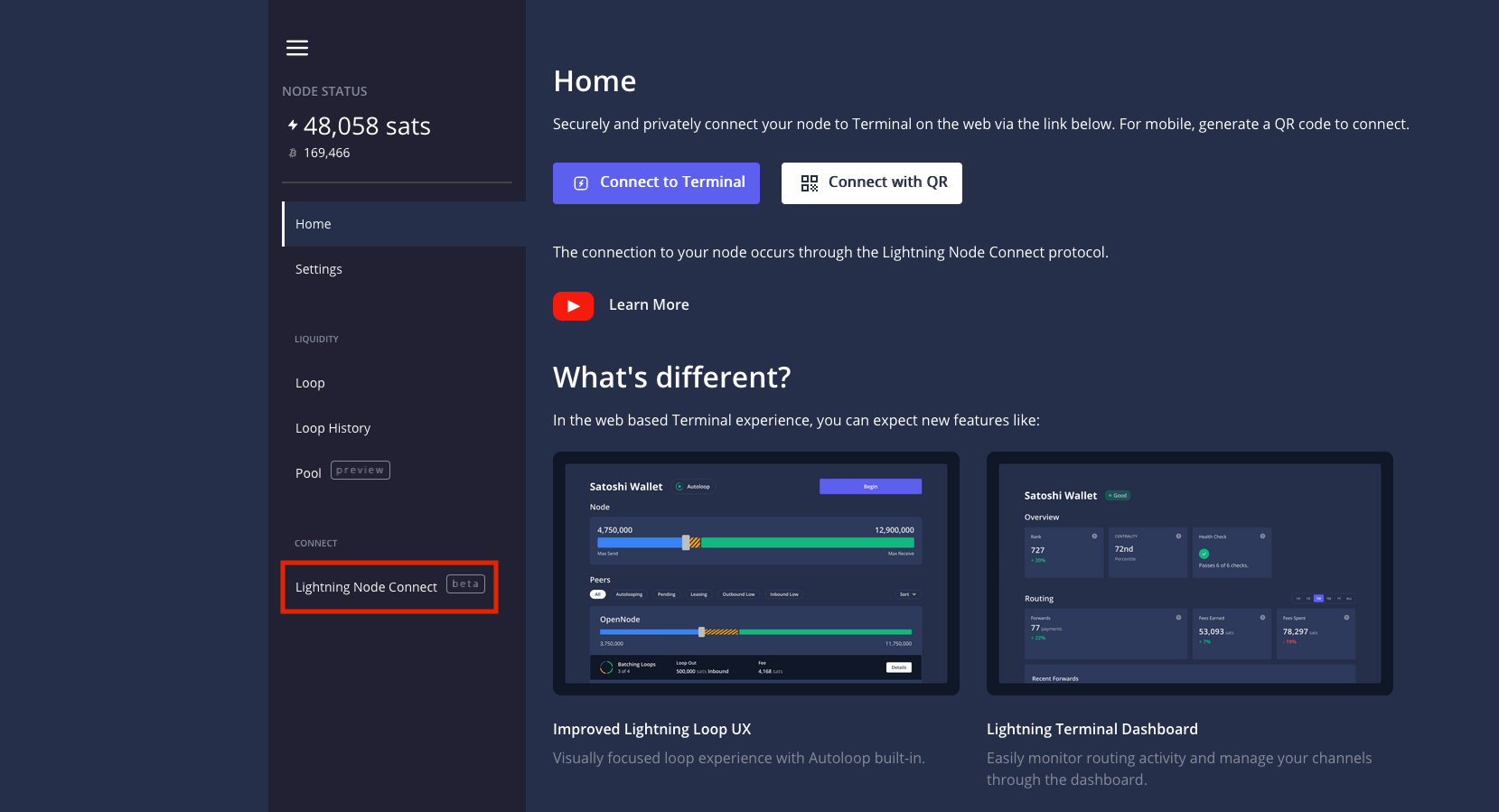
Task: Click the Learn More link text
Action: (649, 305)
